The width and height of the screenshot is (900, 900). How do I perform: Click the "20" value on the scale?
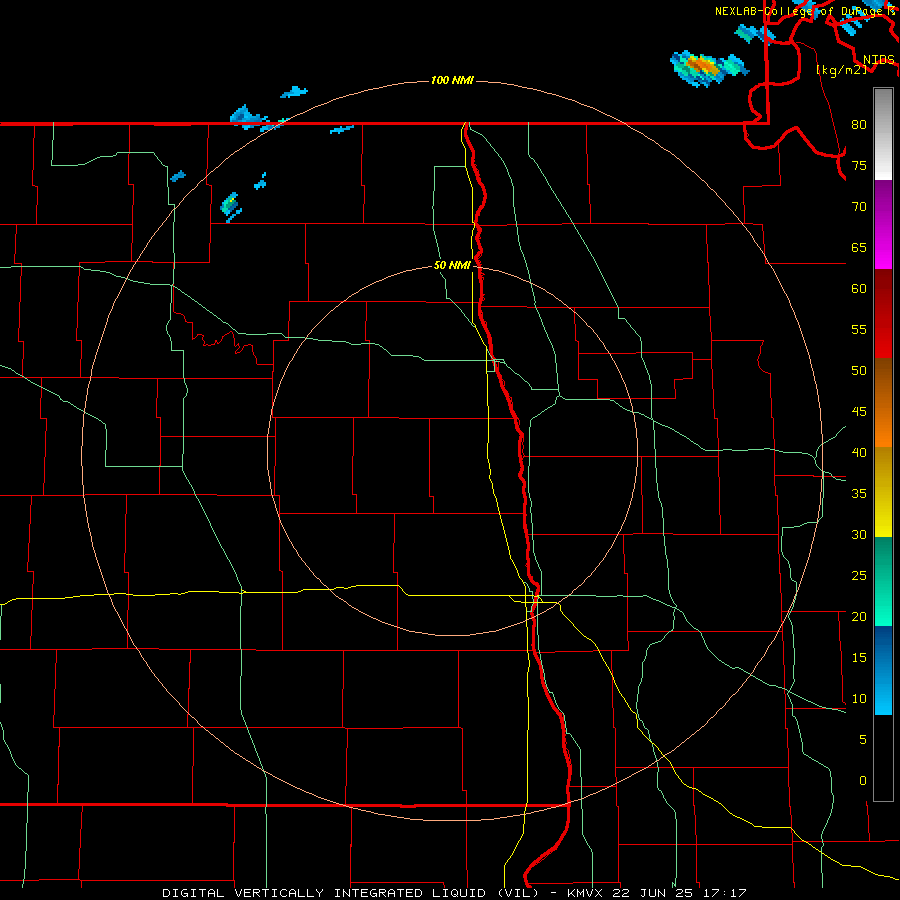859,617
